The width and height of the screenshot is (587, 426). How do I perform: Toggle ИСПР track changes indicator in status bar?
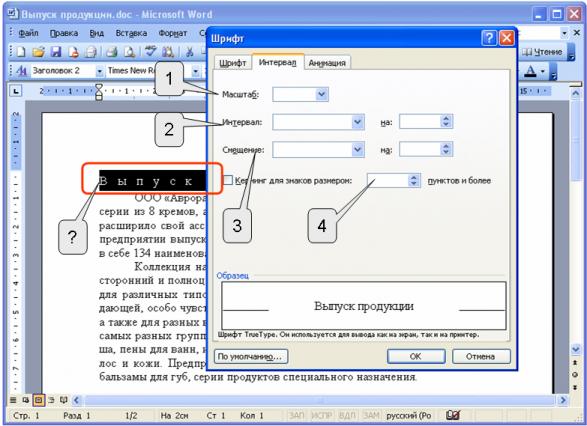point(321,415)
